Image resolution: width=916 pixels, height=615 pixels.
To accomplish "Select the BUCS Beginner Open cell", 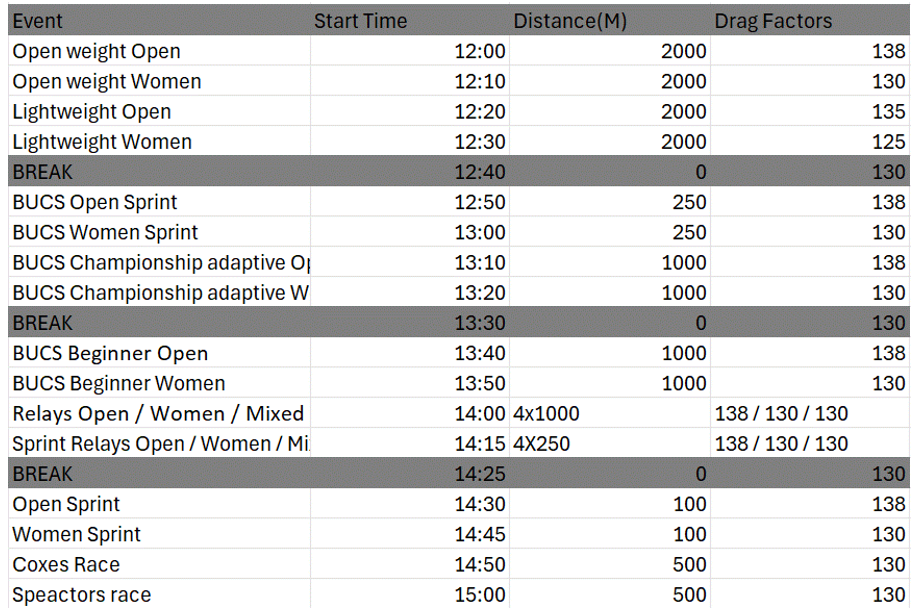I will tap(158, 353).
